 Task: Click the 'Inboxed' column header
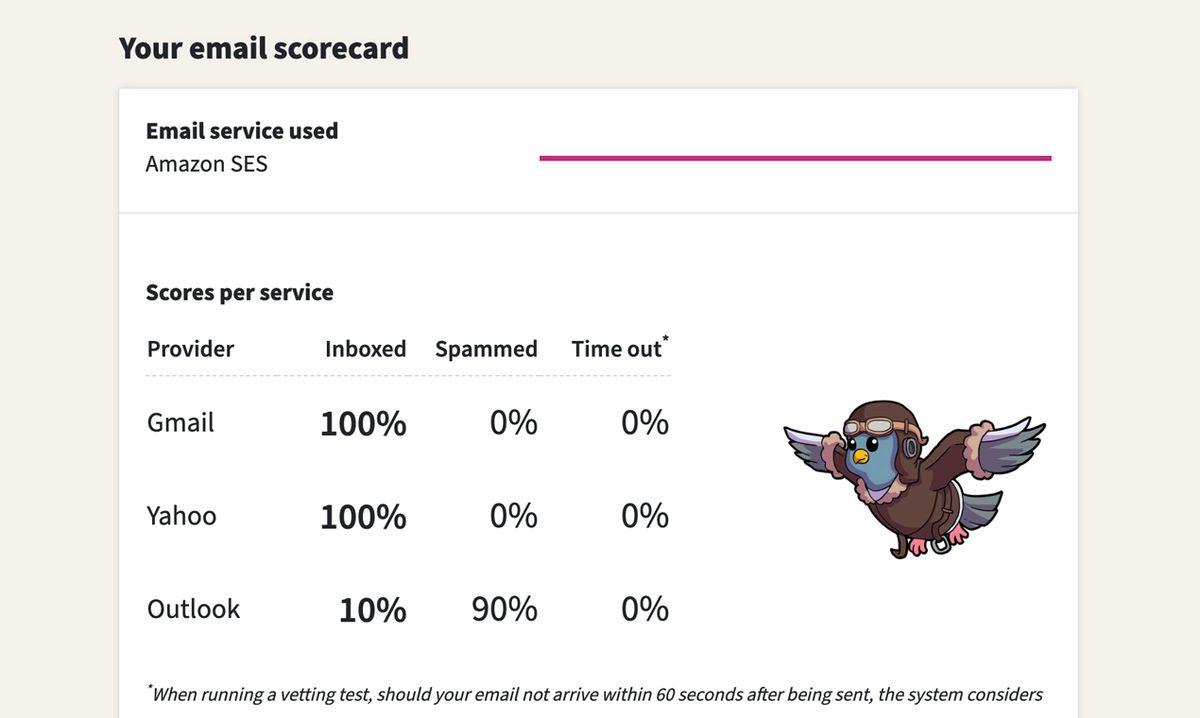pos(365,349)
